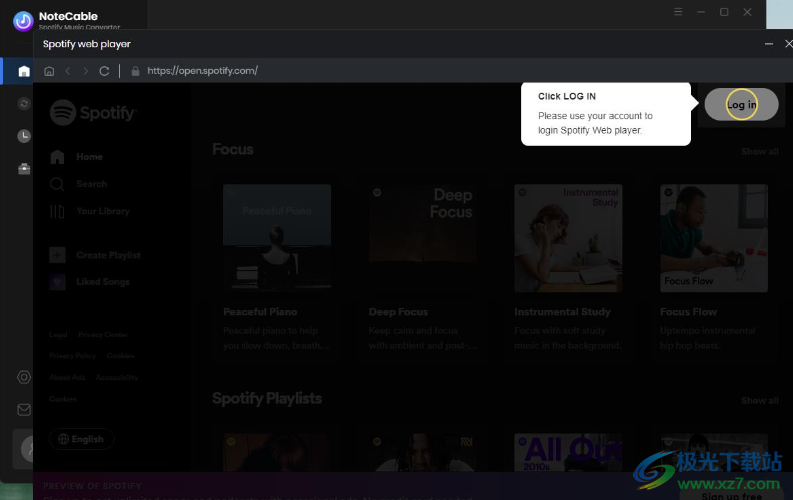Open the All Out 2010s playlist thumbnail
The image size is (793, 500).
[568, 452]
